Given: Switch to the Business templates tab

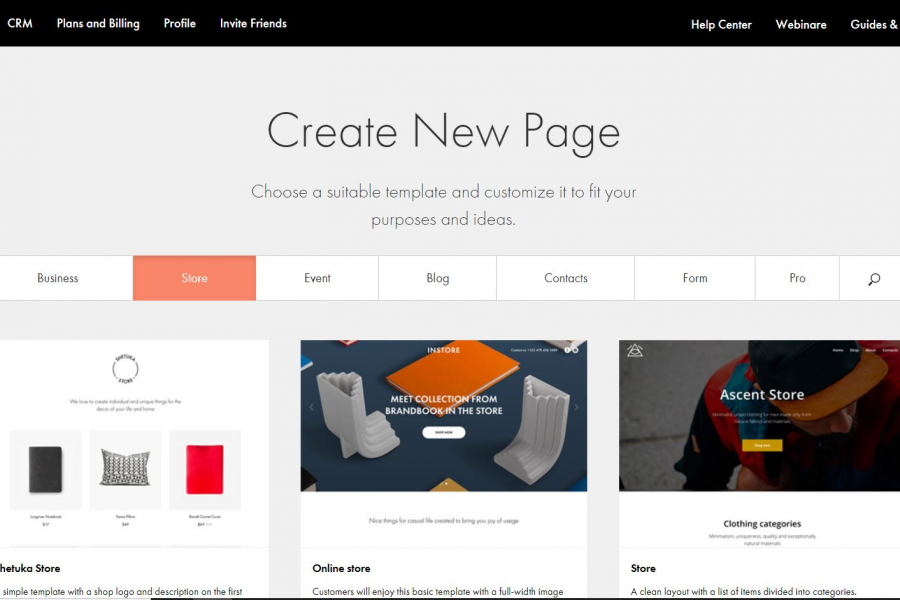Looking at the screenshot, I should pyautogui.click(x=57, y=278).
